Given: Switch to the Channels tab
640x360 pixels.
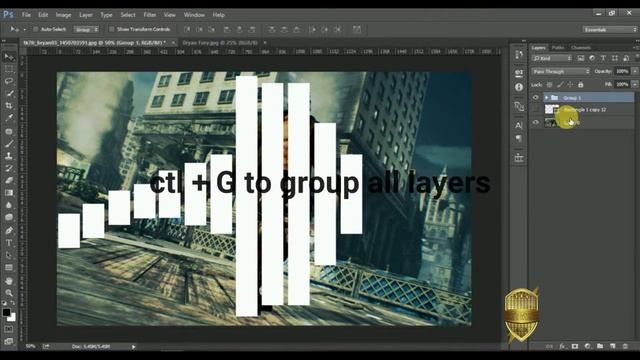Looking at the screenshot, I should 581,48.
